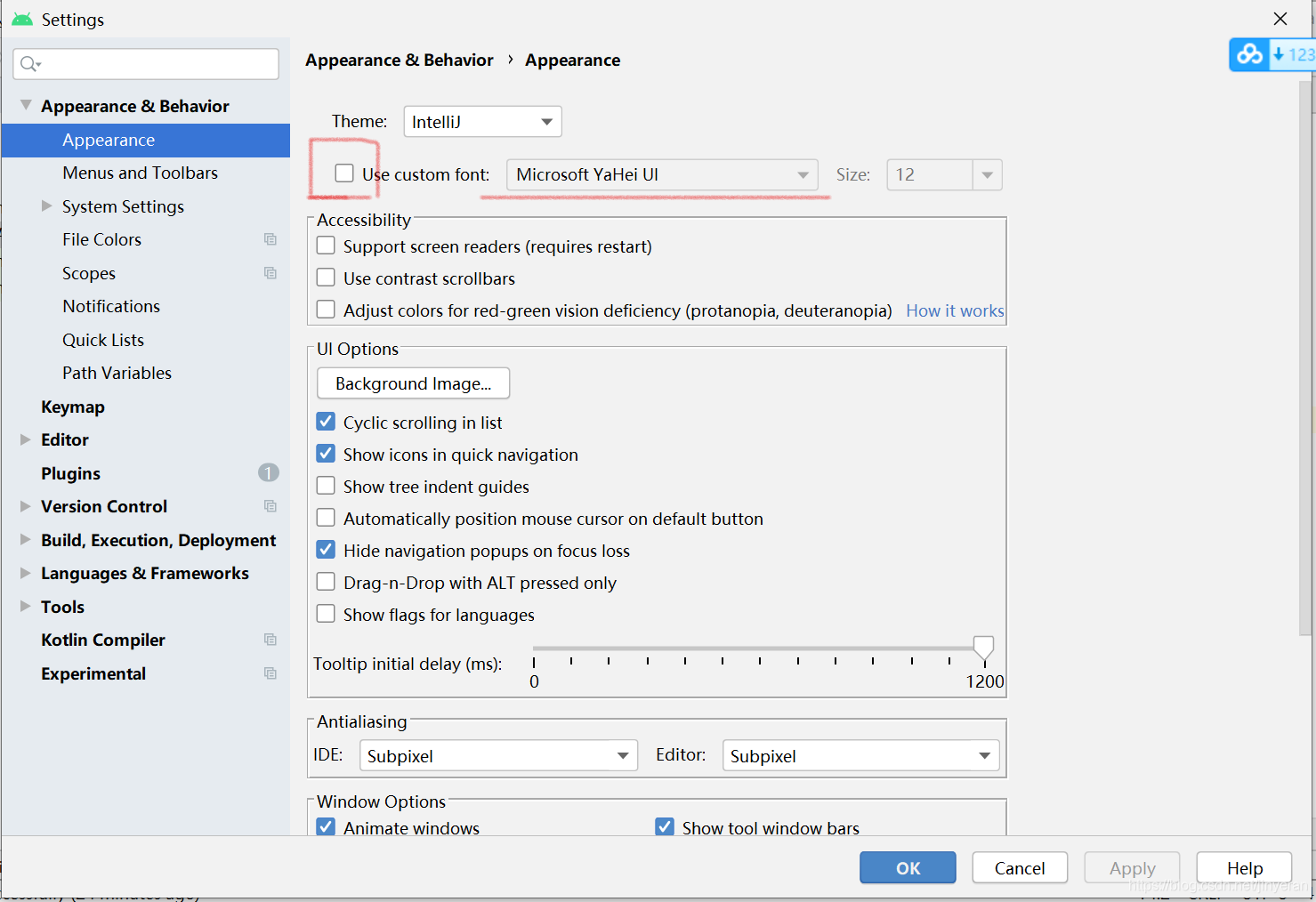Enable the Use custom font checkbox

(x=344, y=173)
